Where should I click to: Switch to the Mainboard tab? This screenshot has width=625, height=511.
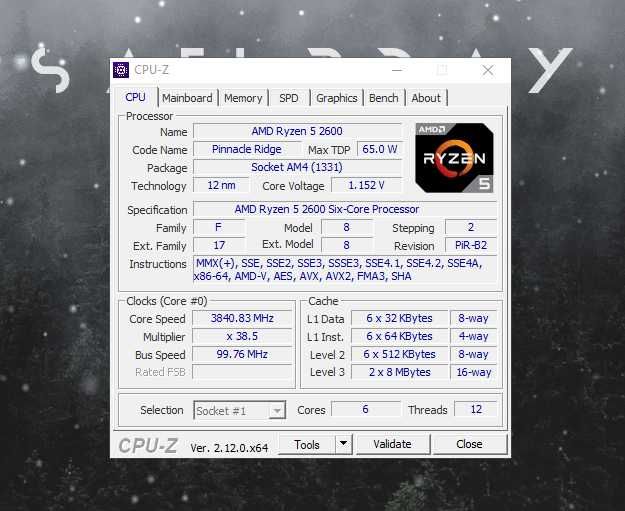[x=187, y=98]
